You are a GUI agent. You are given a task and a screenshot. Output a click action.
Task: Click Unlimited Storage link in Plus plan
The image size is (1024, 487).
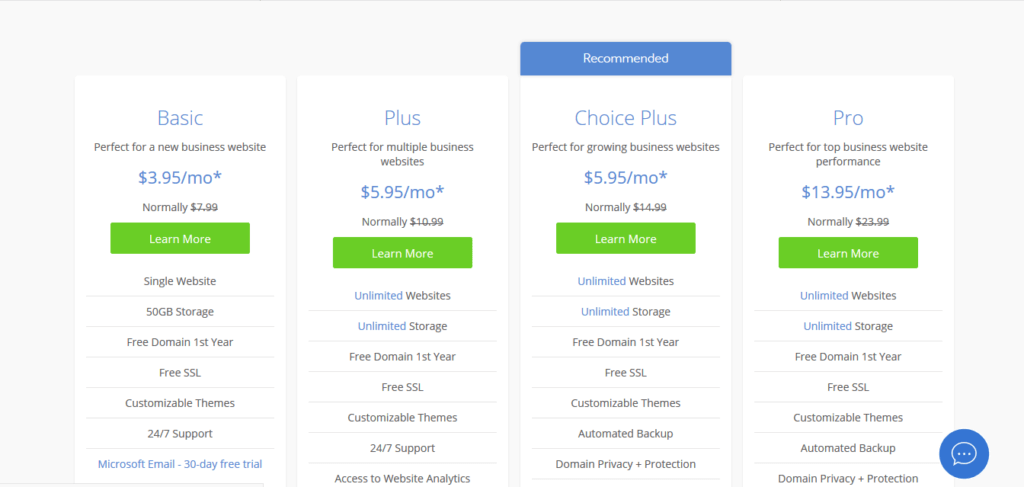pos(382,326)
